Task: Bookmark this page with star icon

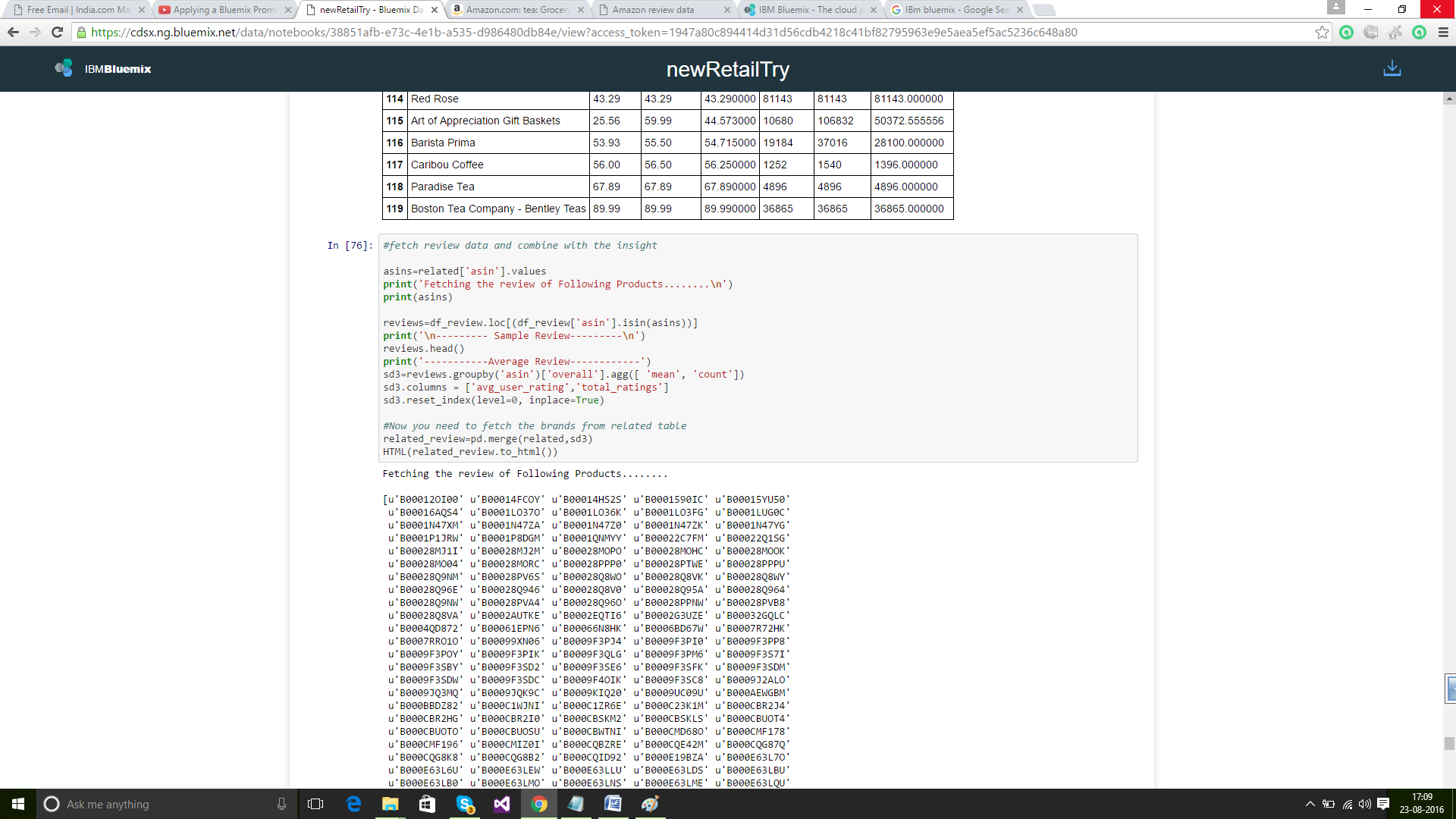Action: tap(1322, 32)
